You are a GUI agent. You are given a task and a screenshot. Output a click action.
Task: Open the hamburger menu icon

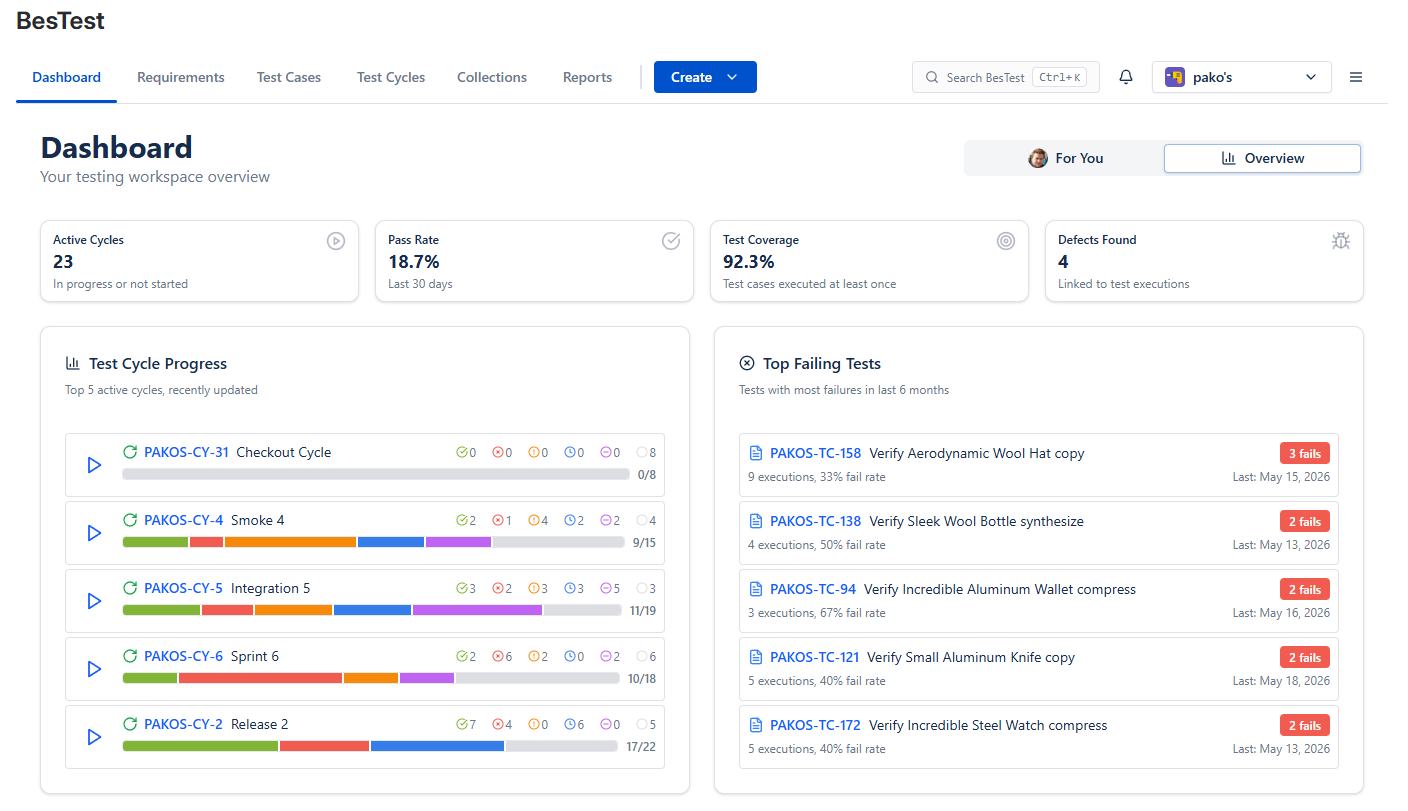click(1356, 77)
